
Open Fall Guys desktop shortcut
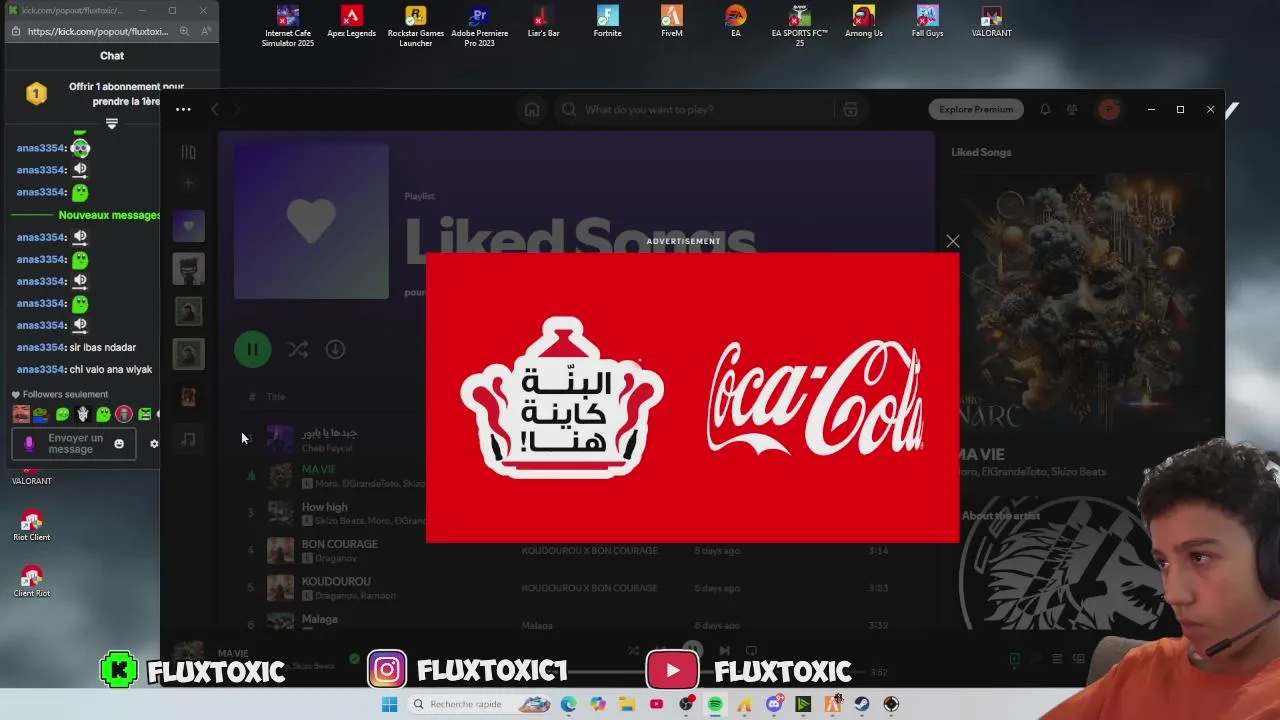point(927,22)
